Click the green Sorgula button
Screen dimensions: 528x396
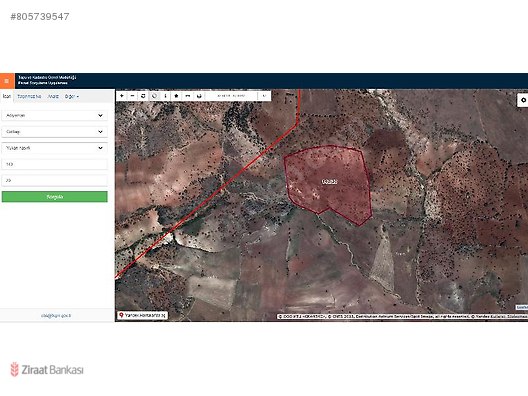(55, 197)
